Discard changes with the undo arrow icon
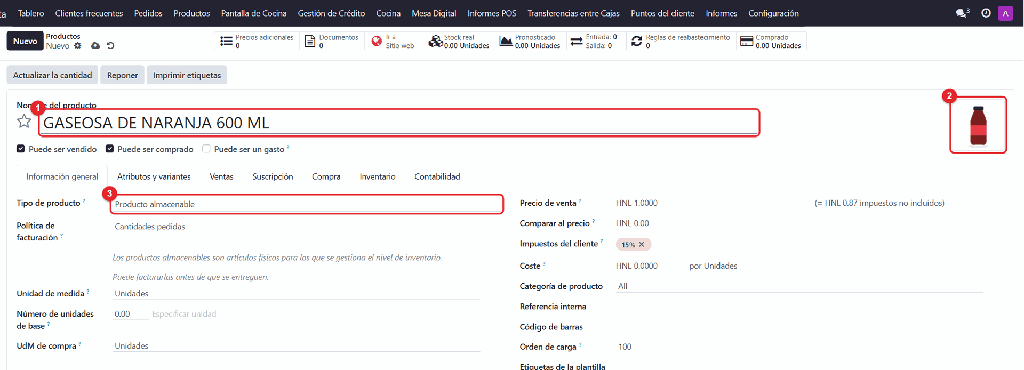1024x370 pixels. [x=110, y=46]
